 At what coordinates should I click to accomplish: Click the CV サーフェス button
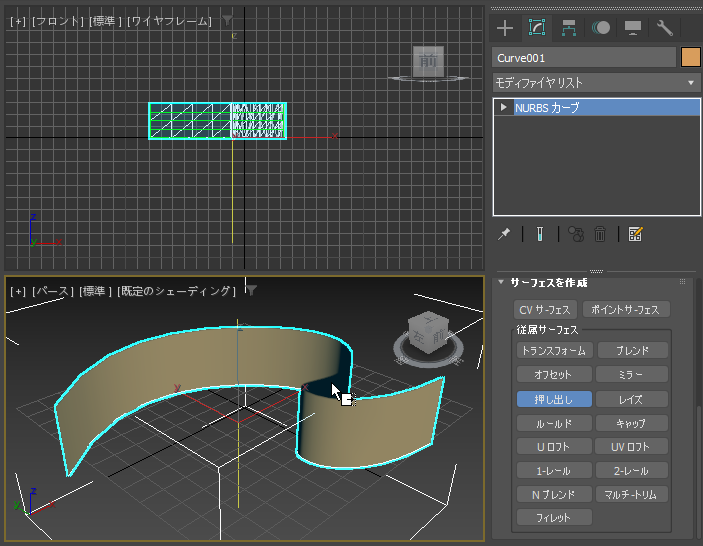(x=545, y=309)
